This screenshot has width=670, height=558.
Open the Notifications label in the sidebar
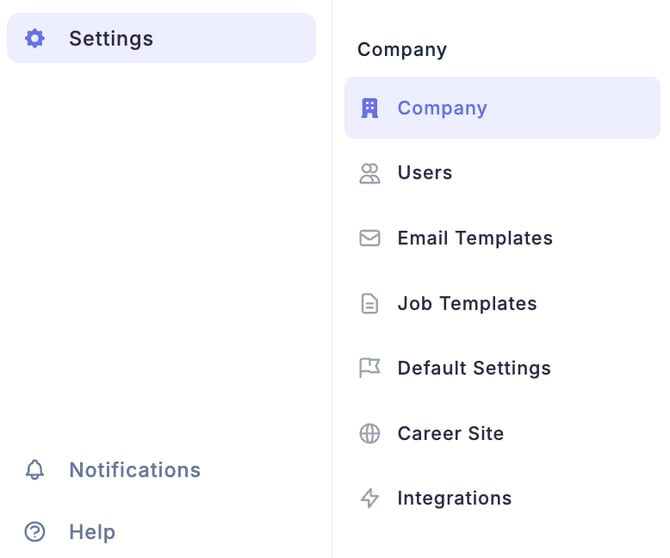(x=134, y=470)
